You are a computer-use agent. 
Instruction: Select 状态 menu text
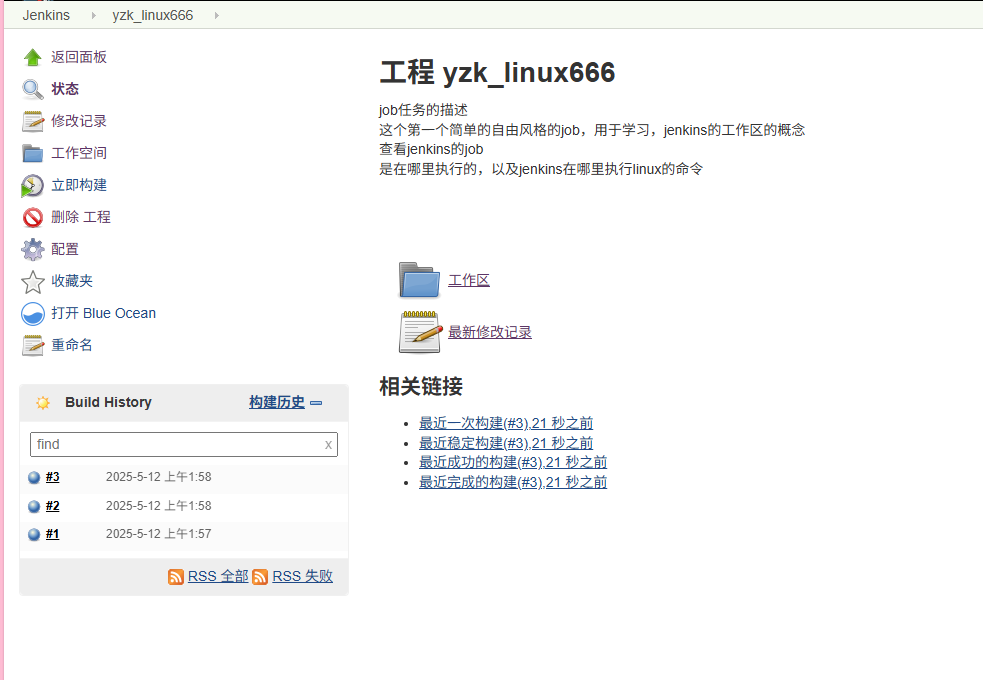pos(65,89)
